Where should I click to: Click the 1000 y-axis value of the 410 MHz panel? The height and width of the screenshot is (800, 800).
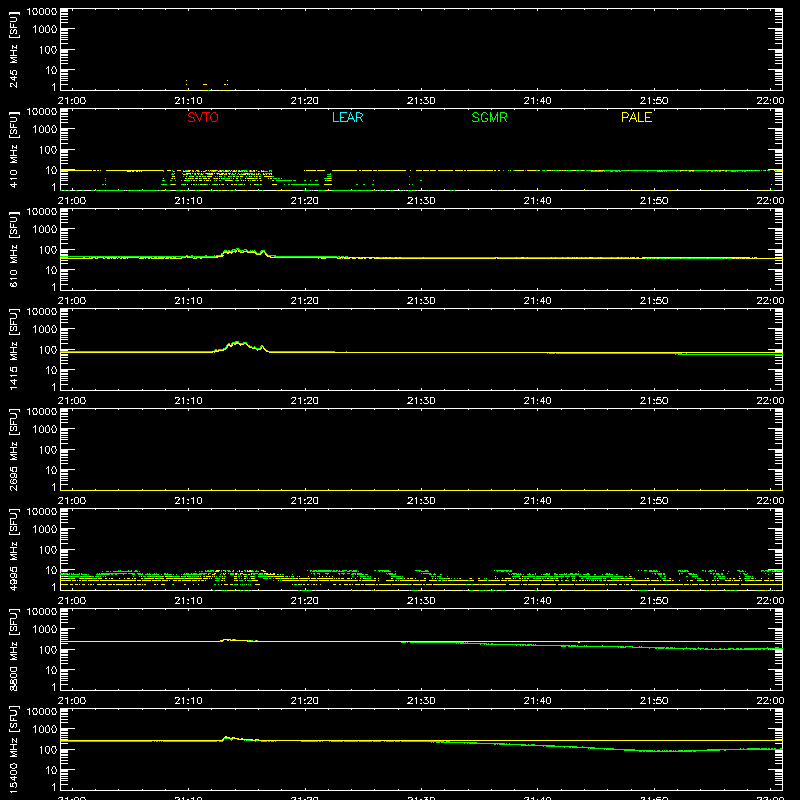pos(45,130)
